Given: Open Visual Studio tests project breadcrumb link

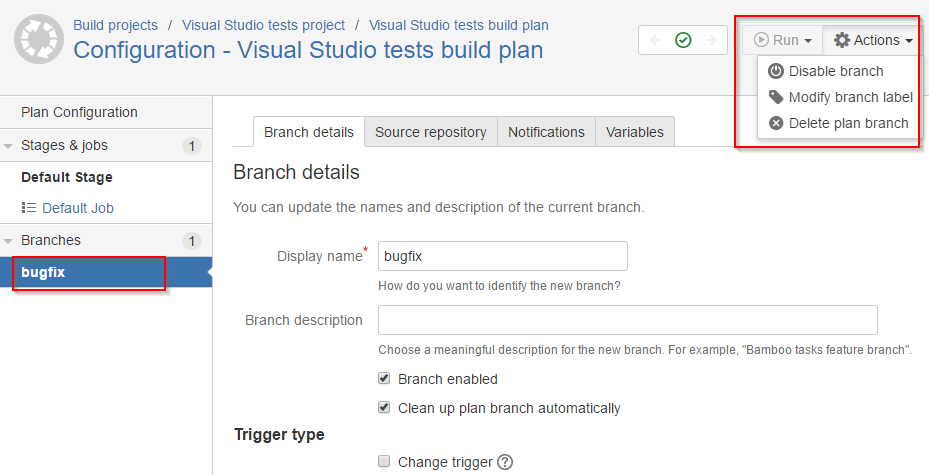Looking at the screenshot, I should [x=263, y=25].
